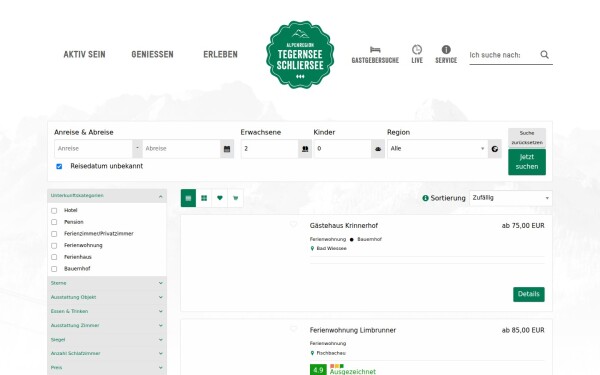
Task: Open the cart view icon
Action: pyautogui.click(x=235, y=198)
